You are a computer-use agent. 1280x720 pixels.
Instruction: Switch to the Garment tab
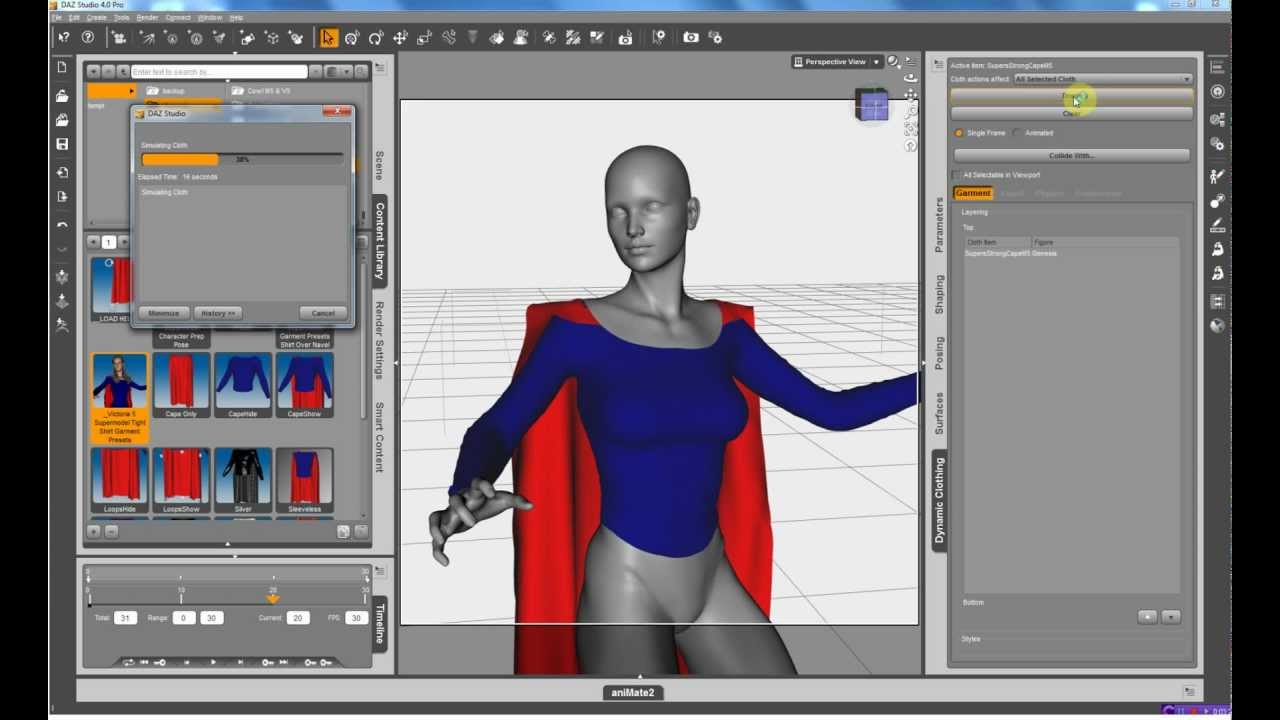pyautogui.click(x=973, y=193)
